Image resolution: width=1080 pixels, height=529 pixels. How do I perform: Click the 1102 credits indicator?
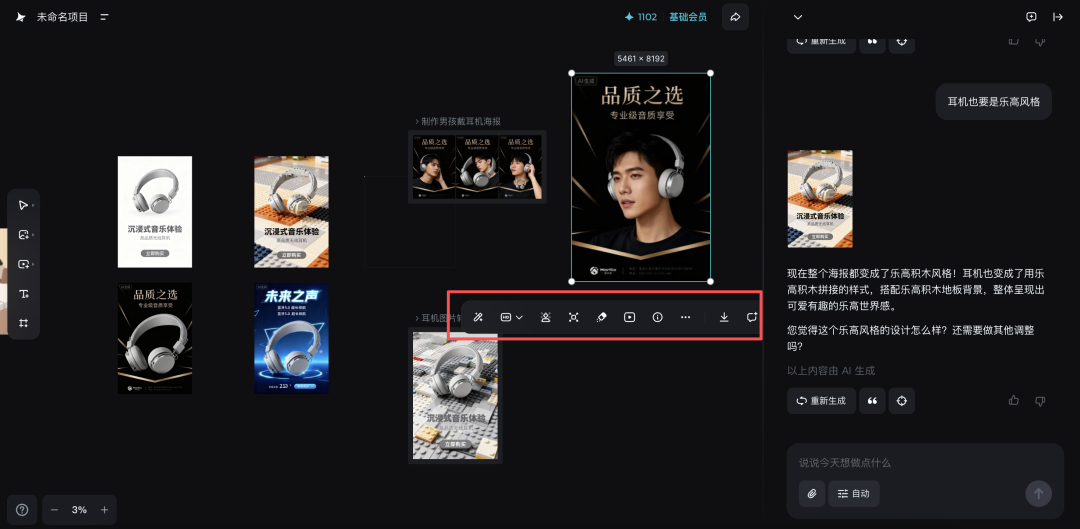coord(641,17)
